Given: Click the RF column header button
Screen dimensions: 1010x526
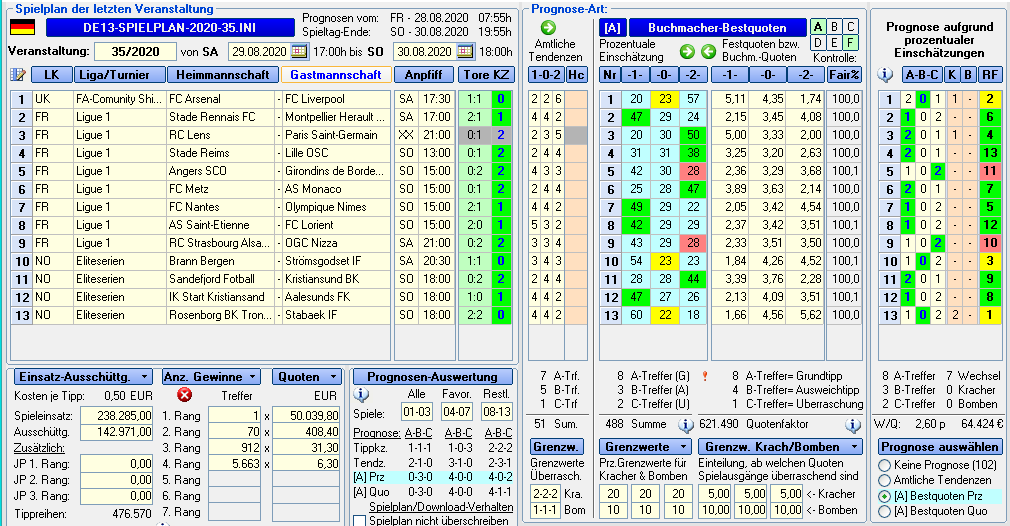Looking at the screenshot, I should click(x=989, y=75).
